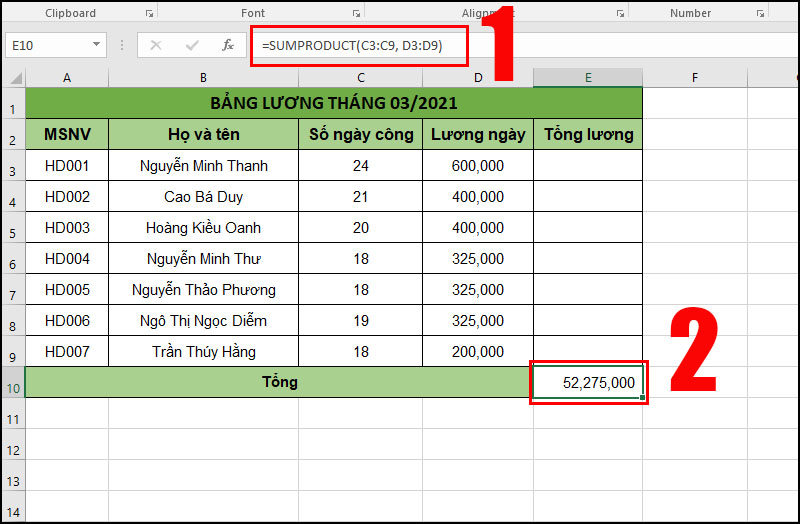Click the cell with employee ID HD005
800x524 pixels.
67,290
